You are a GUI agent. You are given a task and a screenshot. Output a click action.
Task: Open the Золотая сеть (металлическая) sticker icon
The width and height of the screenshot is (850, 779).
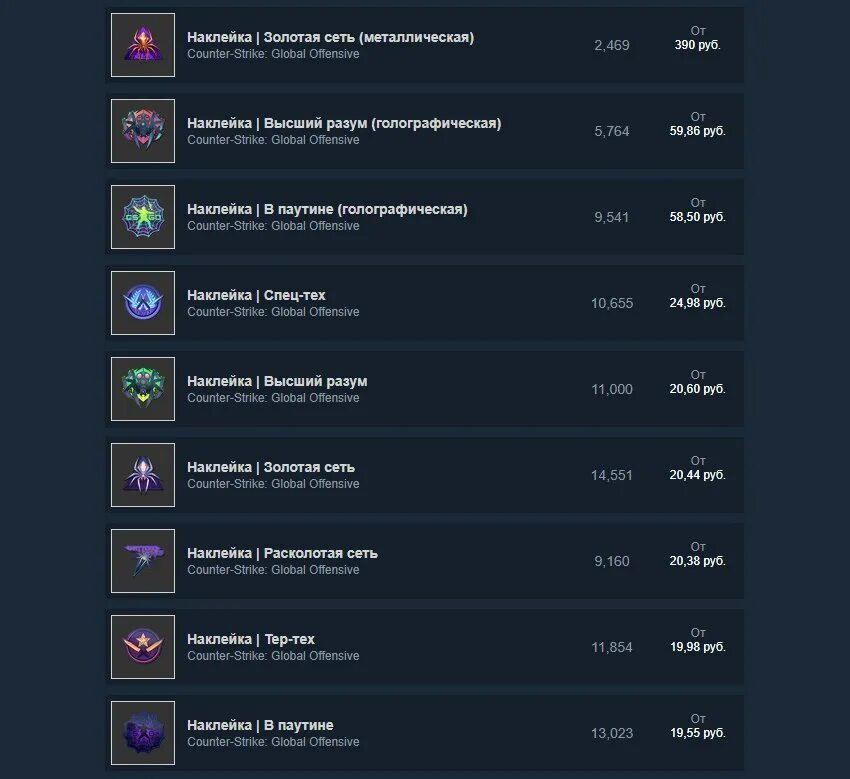coord(143,45)
